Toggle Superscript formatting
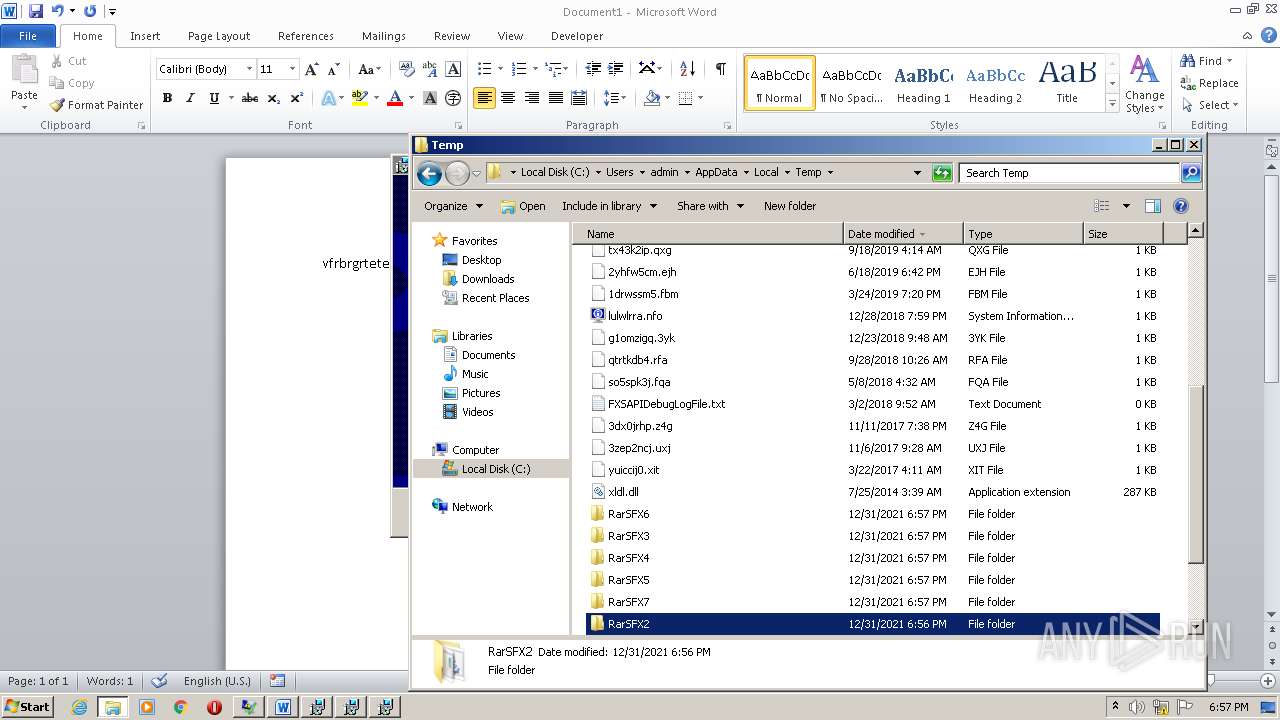 297,98
